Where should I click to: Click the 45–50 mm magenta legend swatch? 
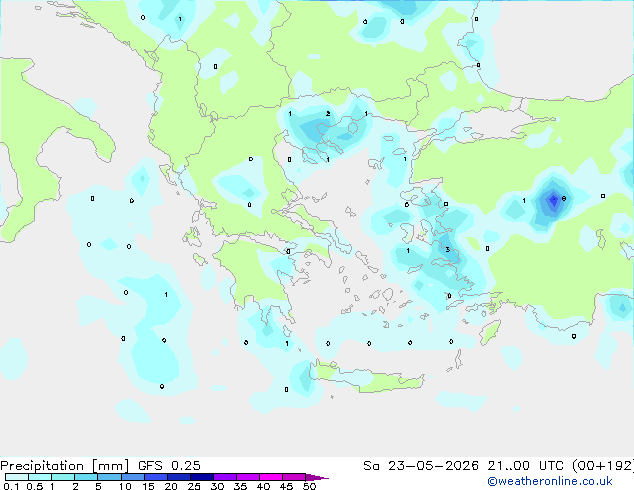tap(294, 477)
